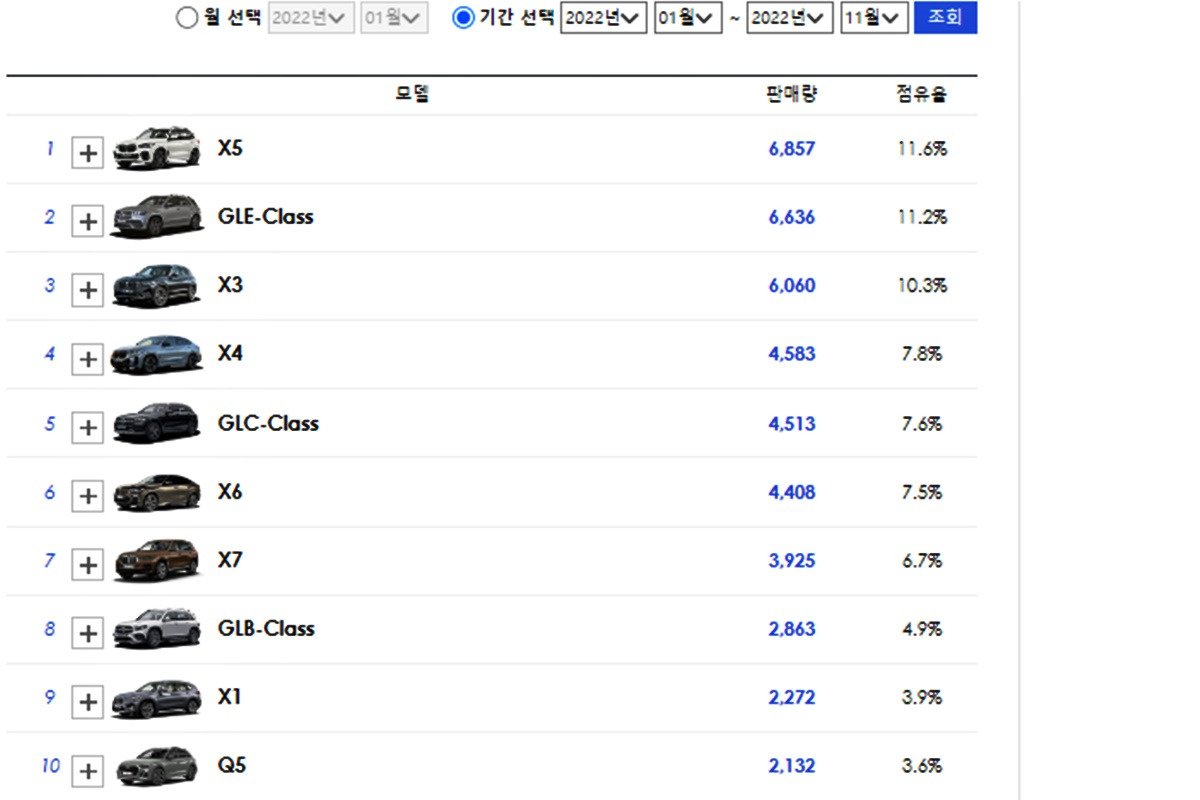This screenshot has height=800, width=1200.
Task: Expand the GLE-Class row plus button
Action: point(88,221)
